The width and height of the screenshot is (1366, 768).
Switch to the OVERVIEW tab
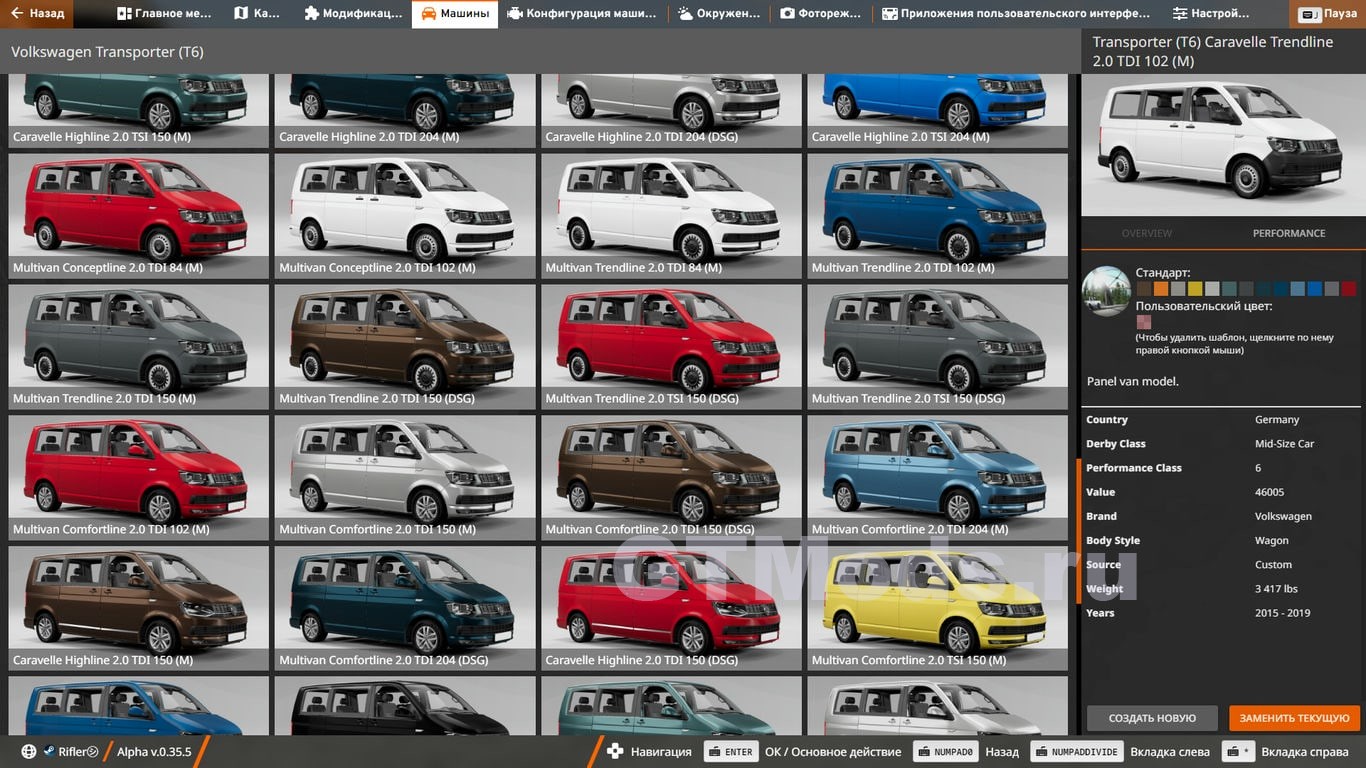(x=1147, y=233)
